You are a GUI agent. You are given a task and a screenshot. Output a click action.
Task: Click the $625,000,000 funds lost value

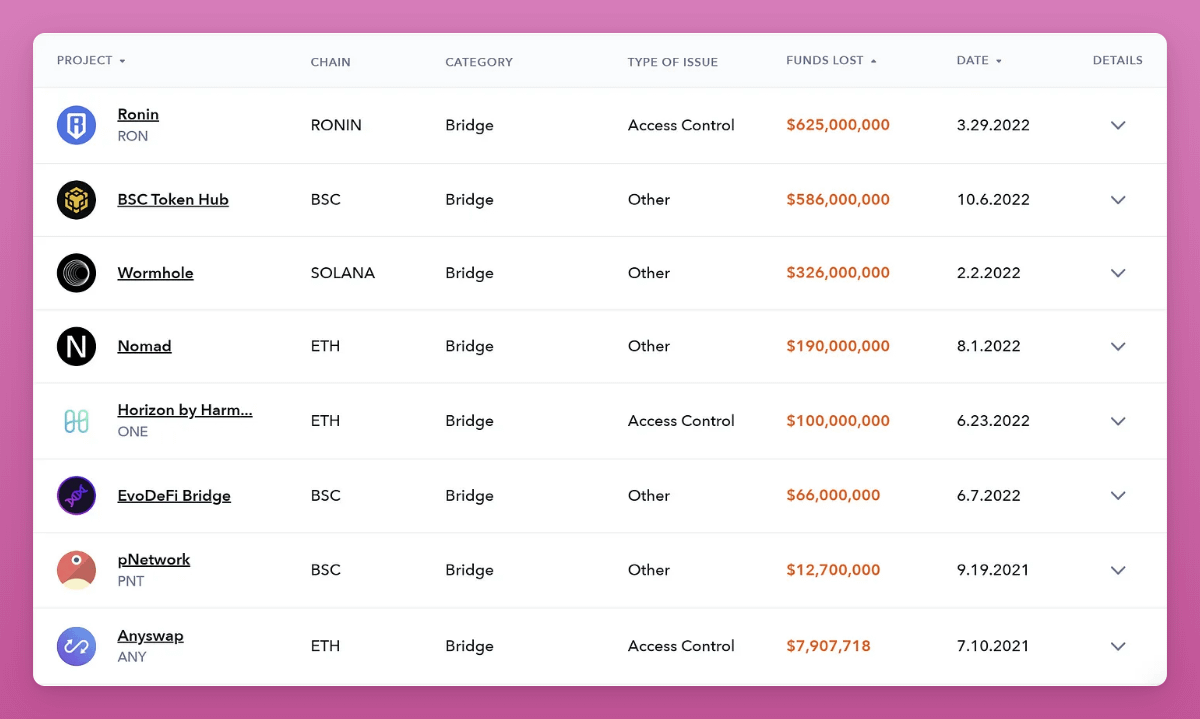click(x=838, y=125)
